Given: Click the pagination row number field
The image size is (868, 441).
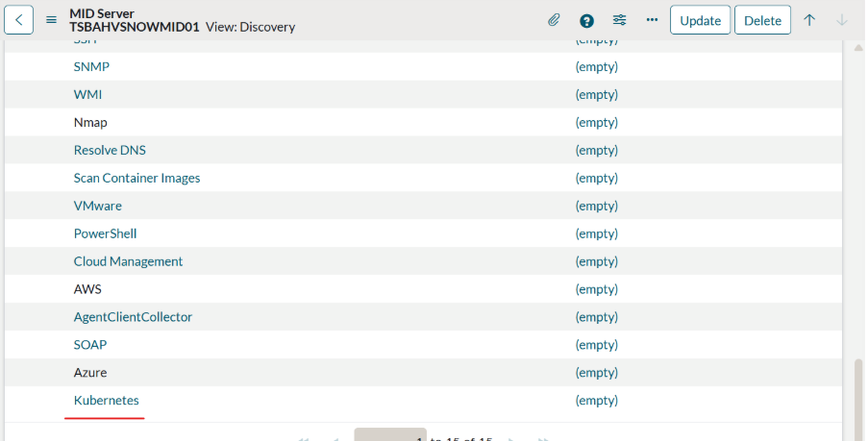Looking at the screenshot, I should [390, 435].
